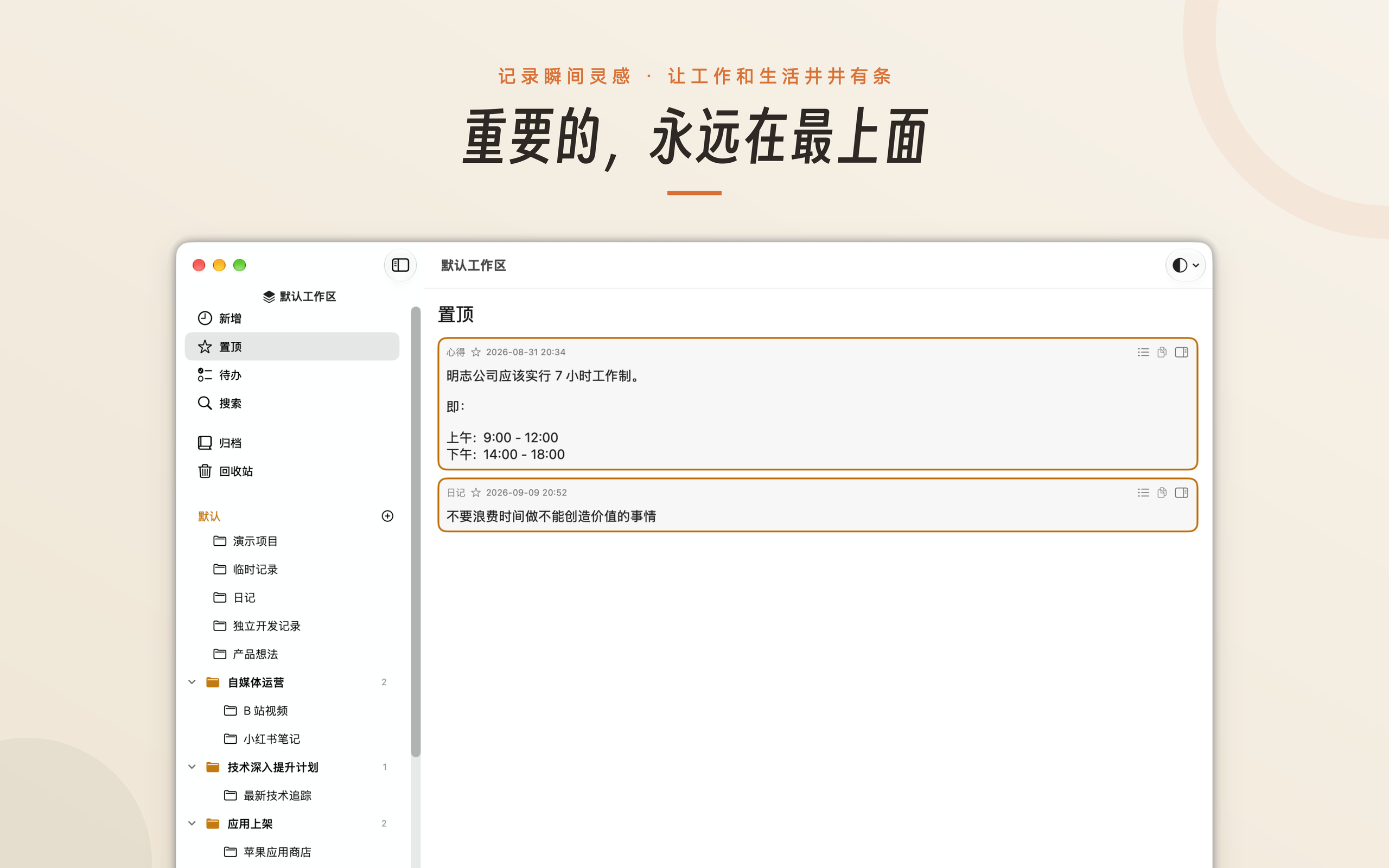Open 搜索 in the sidebar
The height and width of the screenshot is (868, 1389).
292,403
